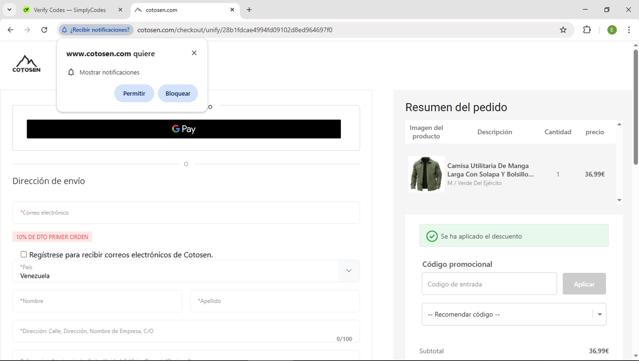Expand the Recomendar código dropdown
Screen dimensions: 639x361
click(514, 314)
